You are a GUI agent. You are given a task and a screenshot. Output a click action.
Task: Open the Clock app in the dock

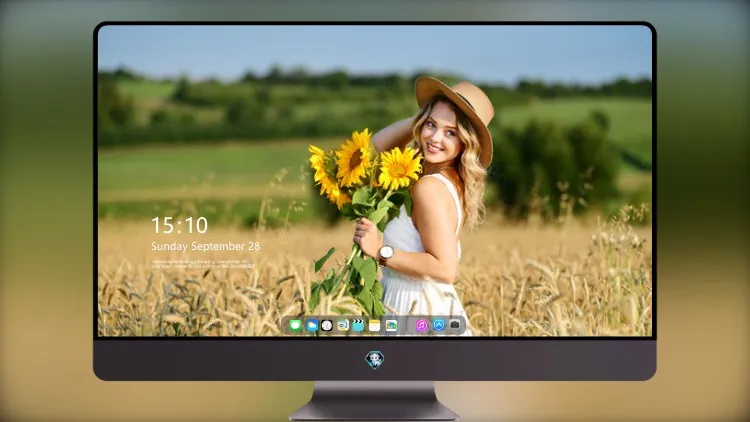pos(327,325)
